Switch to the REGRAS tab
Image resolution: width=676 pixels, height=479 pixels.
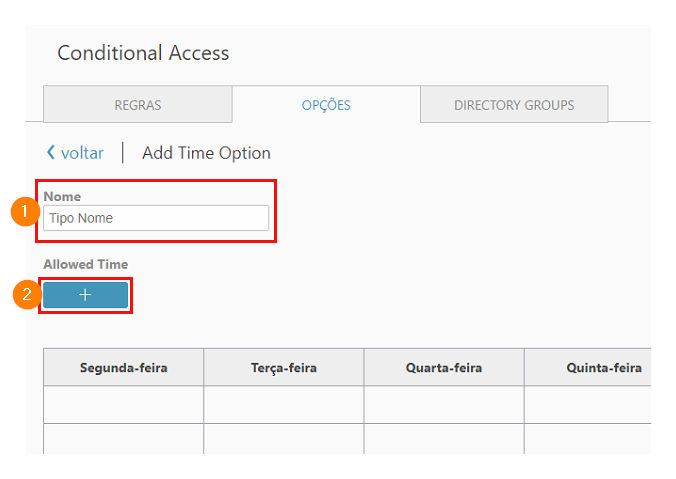[x=138, y=104]
